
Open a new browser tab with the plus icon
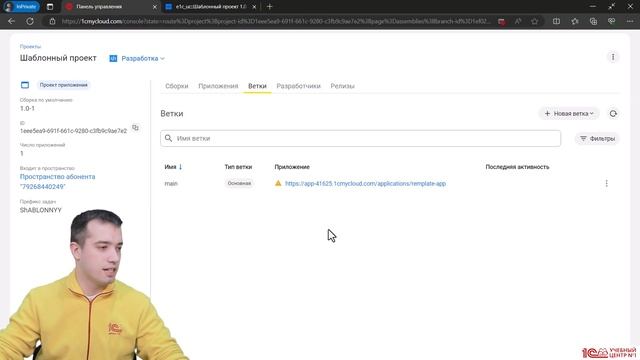click(269, 7)
